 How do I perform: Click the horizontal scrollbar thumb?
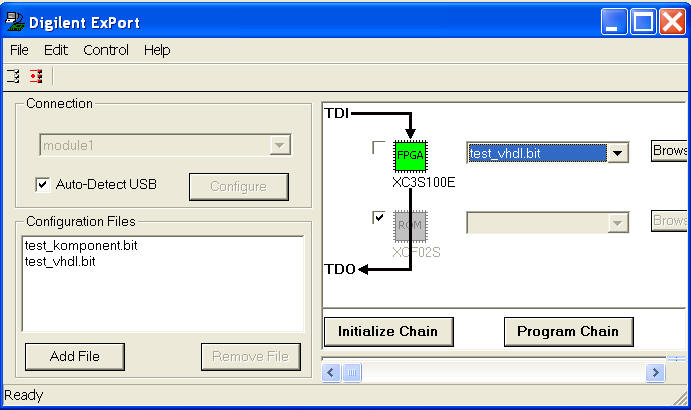pyautogui.click(x=352, y=373)
